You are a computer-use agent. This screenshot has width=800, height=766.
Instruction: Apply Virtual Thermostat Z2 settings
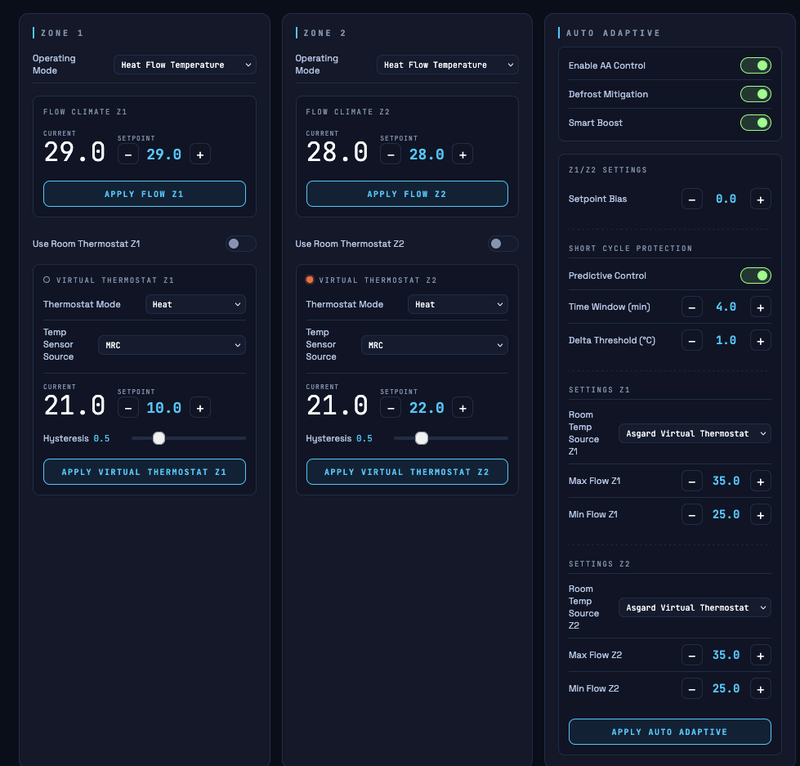[407, 472]
